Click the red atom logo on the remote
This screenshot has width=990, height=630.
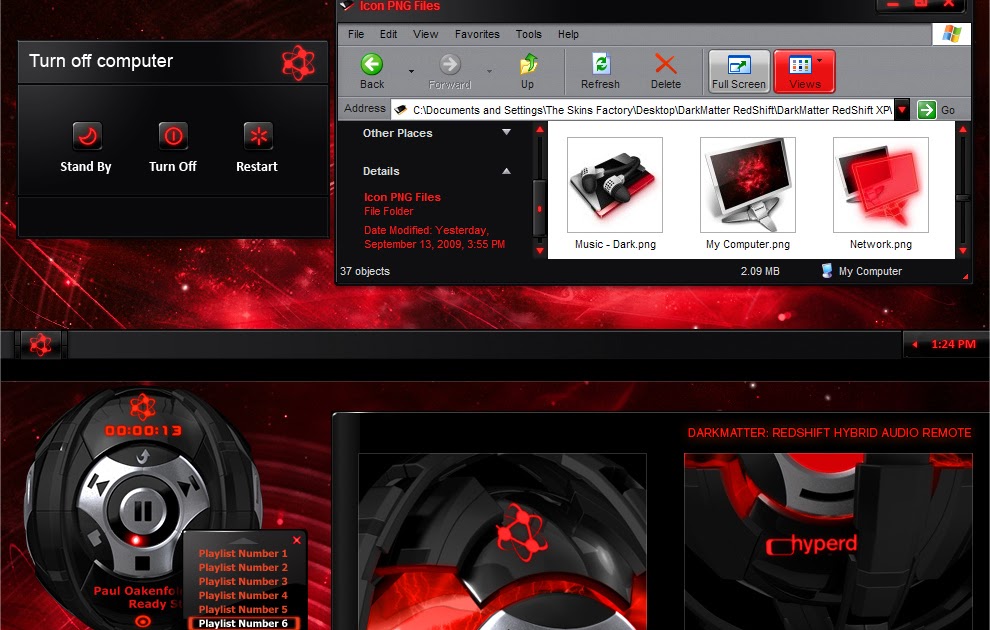(x=143, y=407)
